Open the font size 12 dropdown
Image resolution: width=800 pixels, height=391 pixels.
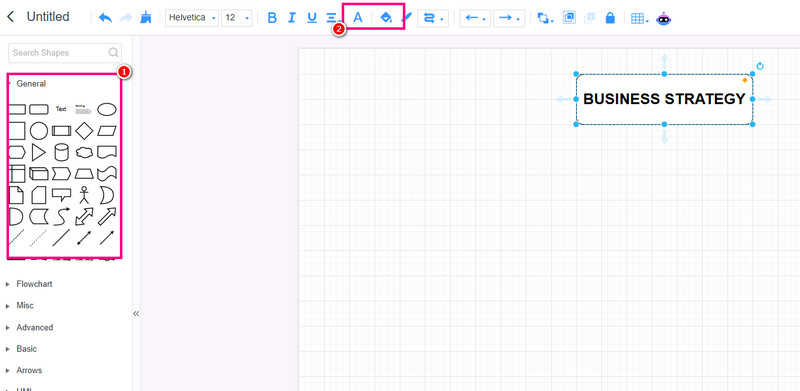(237, 18)
